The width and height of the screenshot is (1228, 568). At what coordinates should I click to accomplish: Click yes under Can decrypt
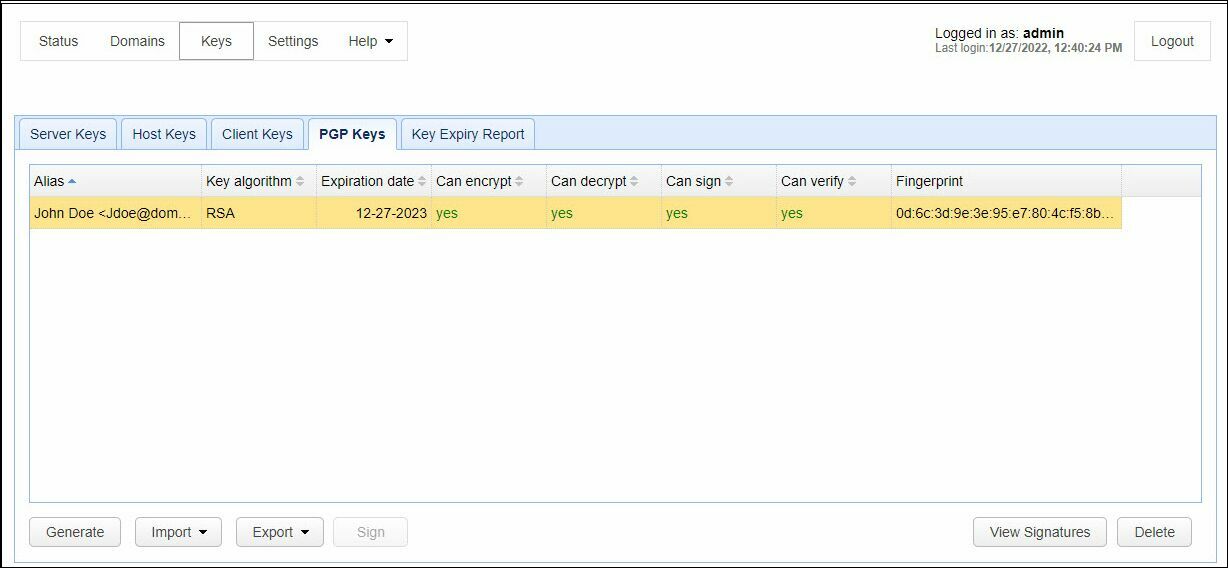pyautogui.click(x=562, y=213)
